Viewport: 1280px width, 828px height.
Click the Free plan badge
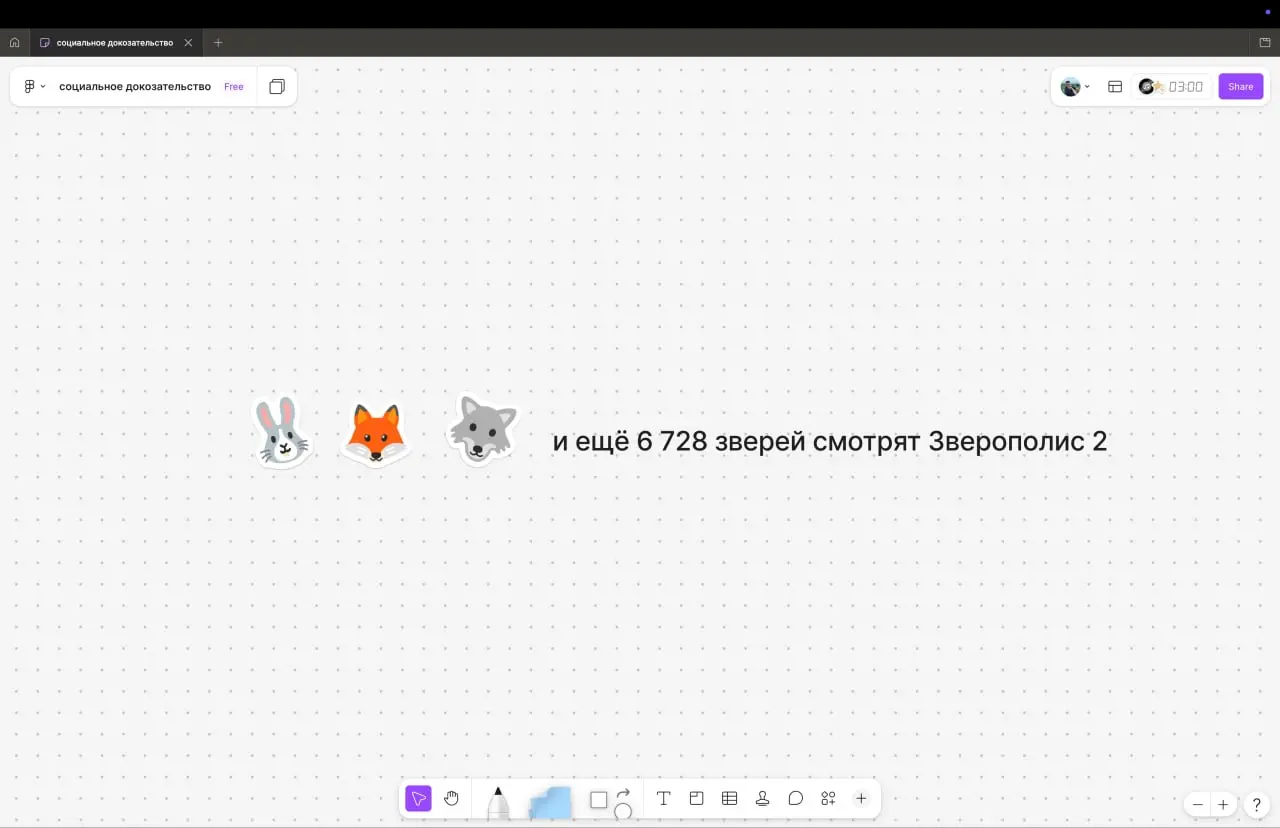pyautogui.click(x=234, y=87)
